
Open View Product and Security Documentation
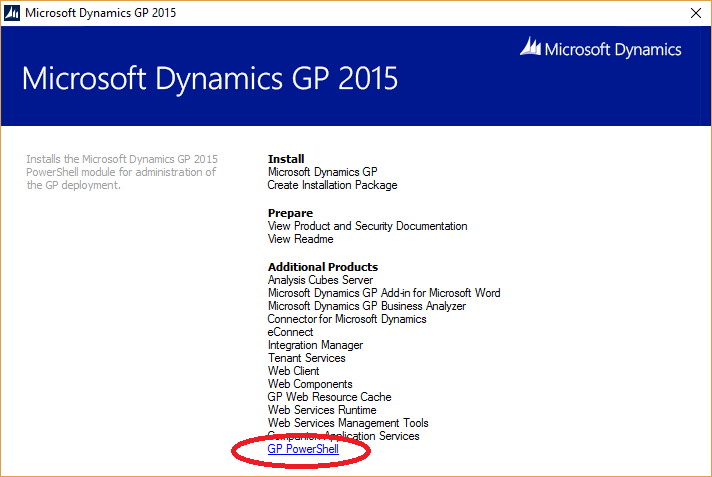coord(367,226)
